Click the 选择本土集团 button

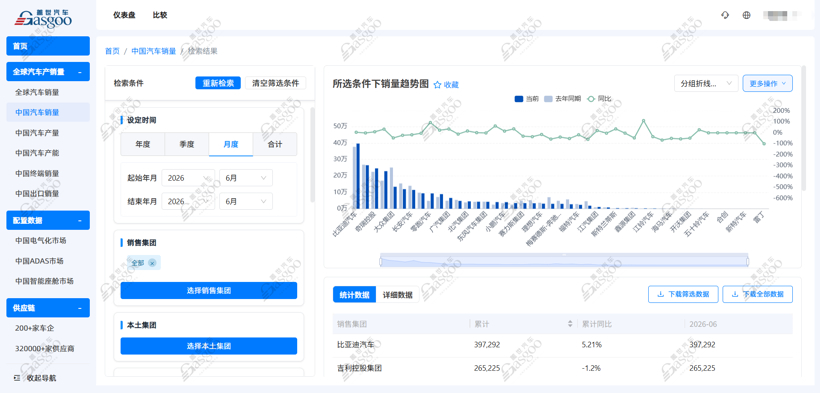[x=209, y=346]
